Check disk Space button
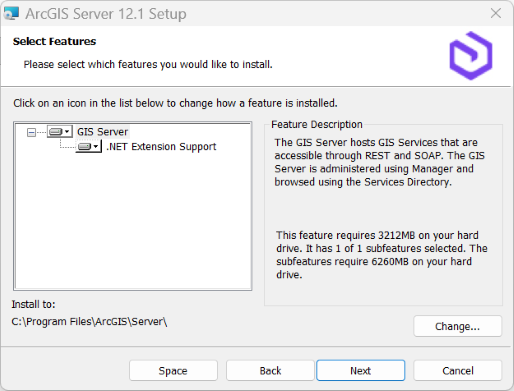This screenshot has height=391, width=514. pyautogui.click(x=173, y=371)
